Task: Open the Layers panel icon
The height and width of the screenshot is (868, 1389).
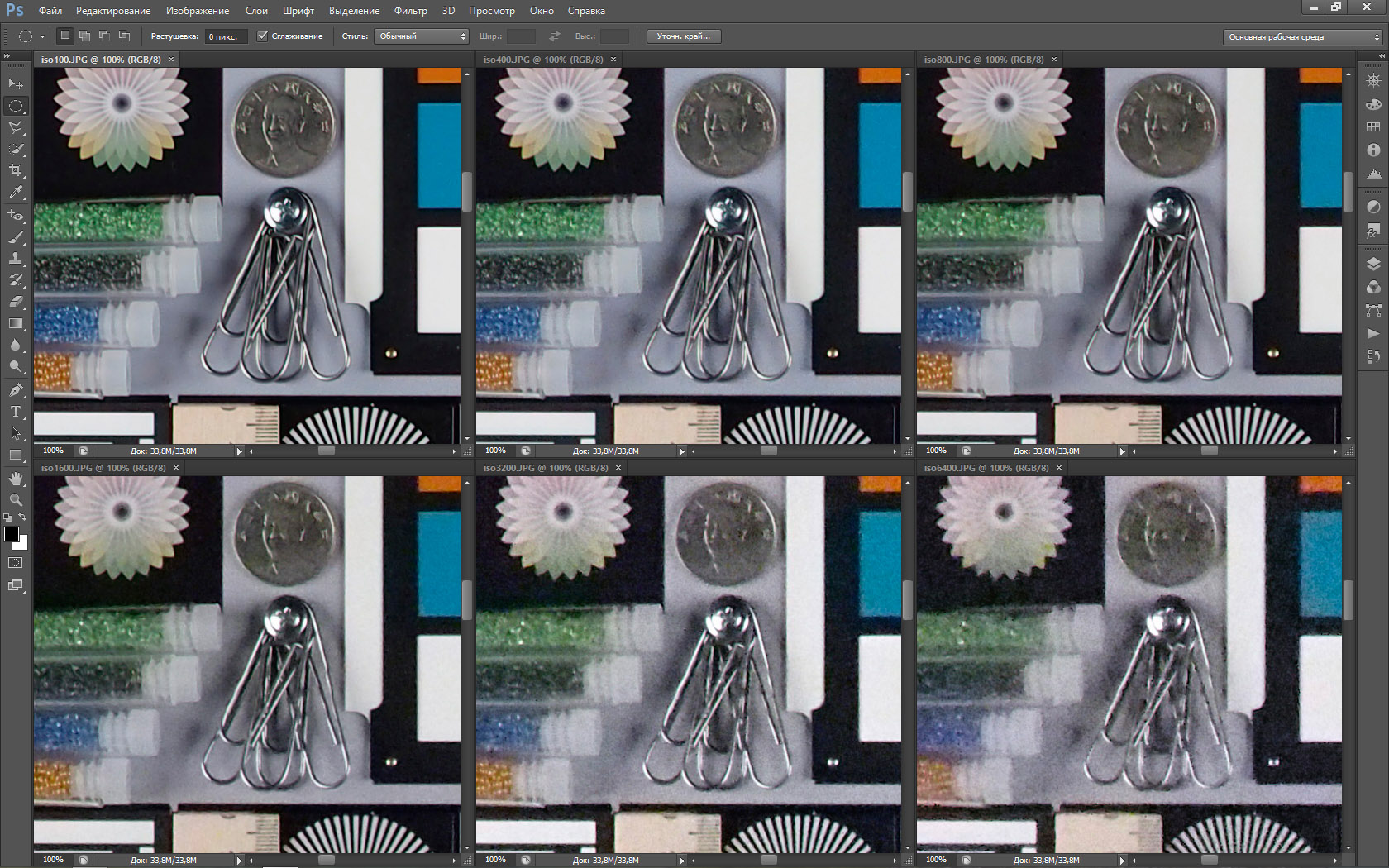Action: point(1373,265)
